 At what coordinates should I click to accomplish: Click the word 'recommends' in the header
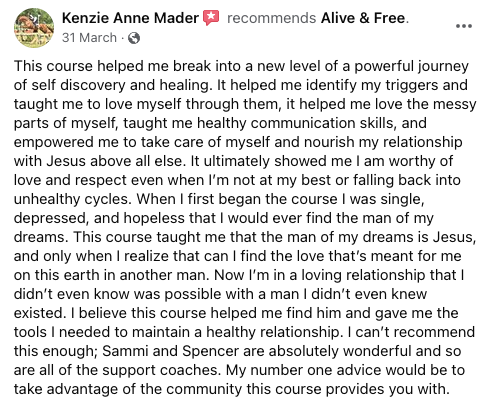(271, 18)
